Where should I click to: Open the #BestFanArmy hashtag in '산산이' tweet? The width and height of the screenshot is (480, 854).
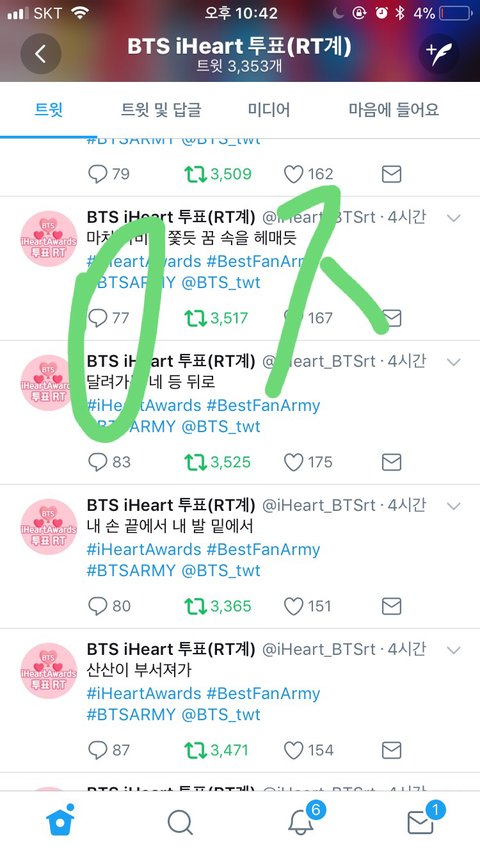point(263,693)
